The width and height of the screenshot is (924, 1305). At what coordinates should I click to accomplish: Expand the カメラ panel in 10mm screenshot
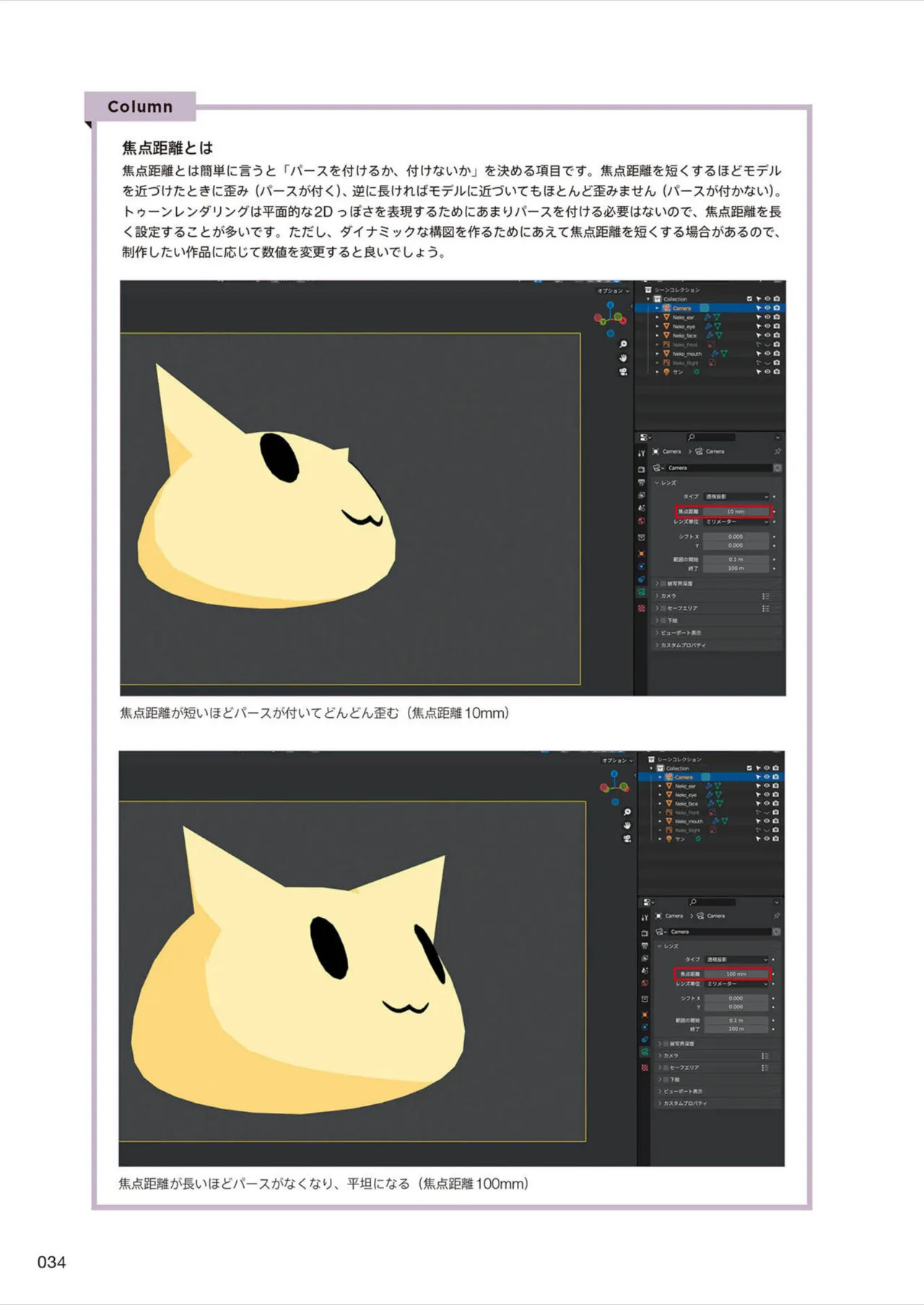click(716, 596)
